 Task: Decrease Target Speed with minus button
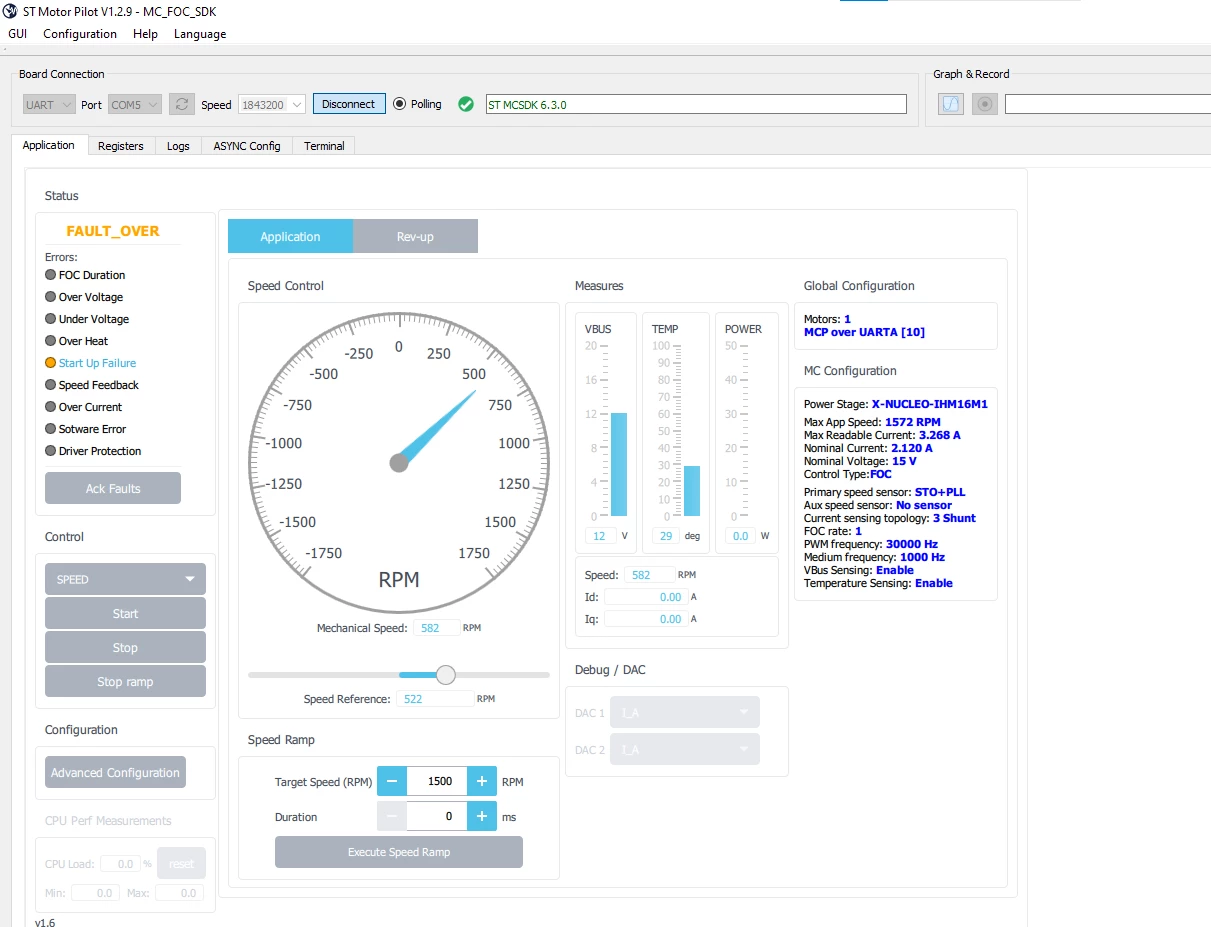392,781
